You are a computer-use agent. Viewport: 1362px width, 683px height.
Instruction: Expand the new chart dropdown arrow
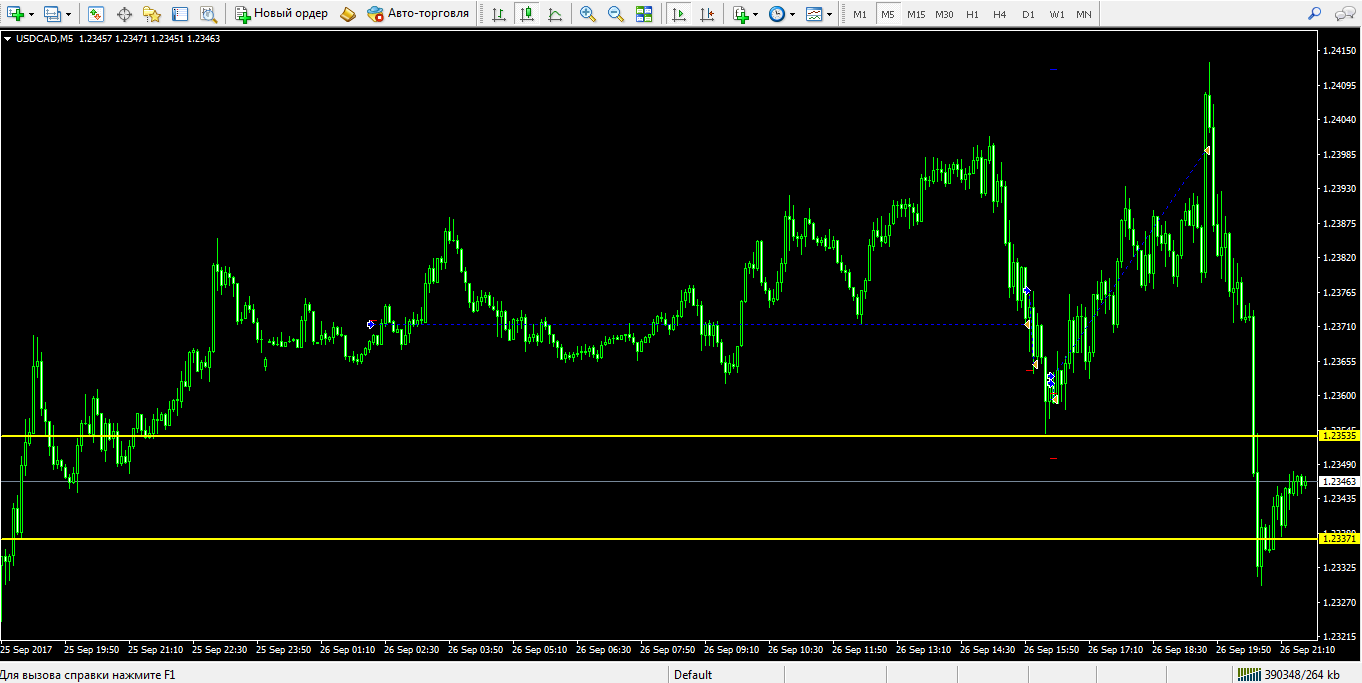32,14
